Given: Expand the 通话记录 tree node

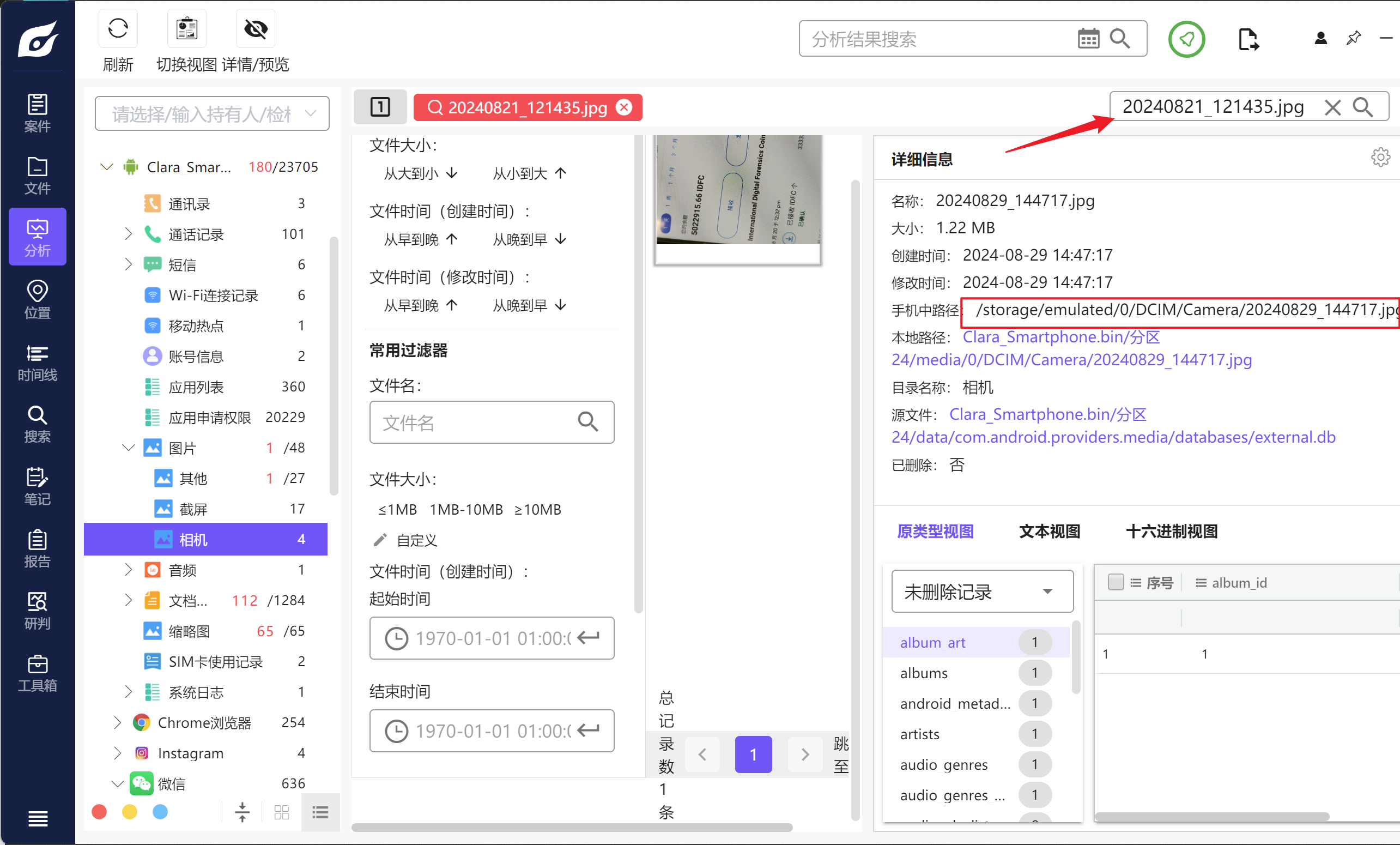Looking at the screenshot, I should (x=129, y=234).
